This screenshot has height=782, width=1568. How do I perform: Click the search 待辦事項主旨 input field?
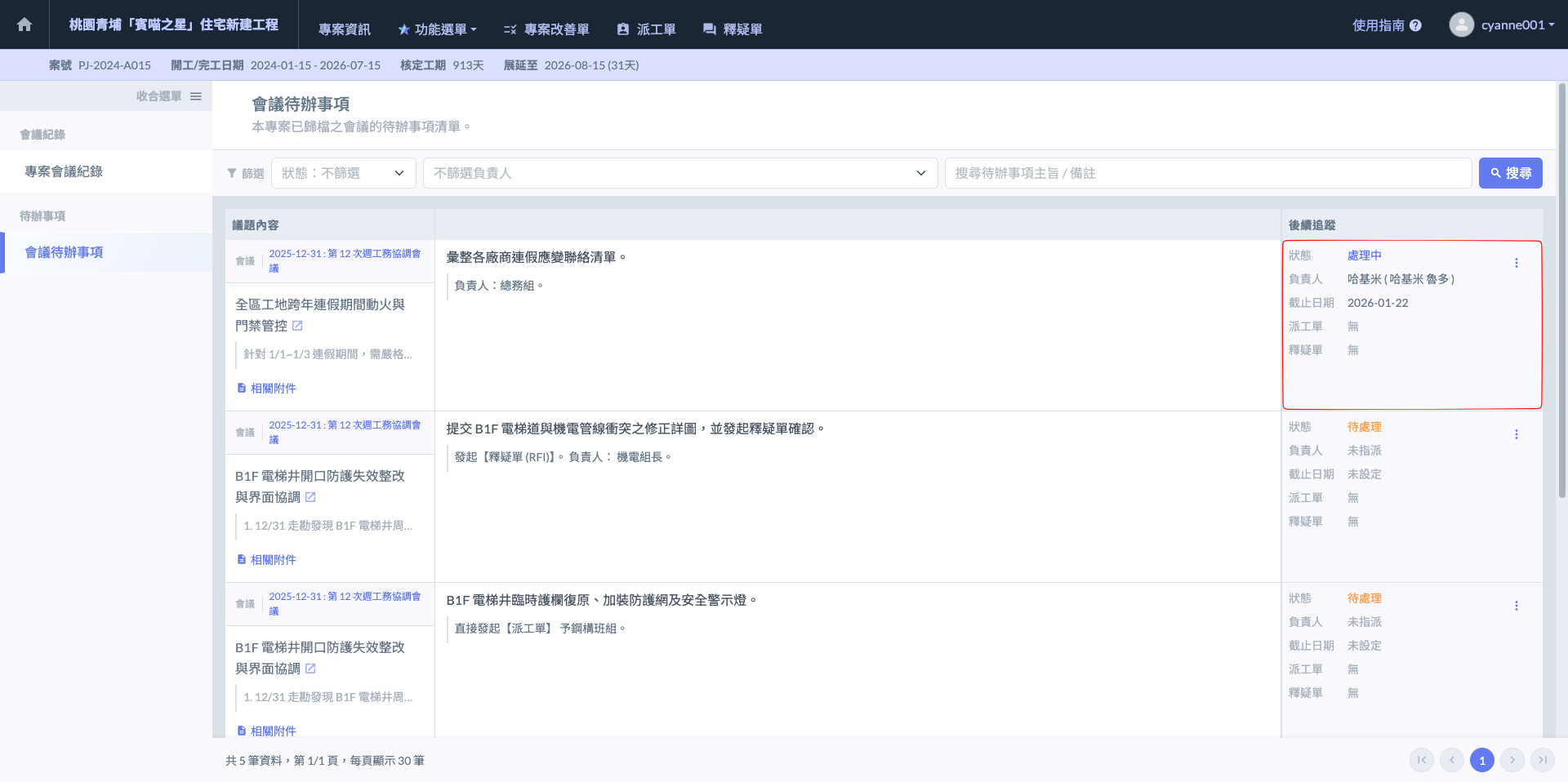(x=1207, y=173)
